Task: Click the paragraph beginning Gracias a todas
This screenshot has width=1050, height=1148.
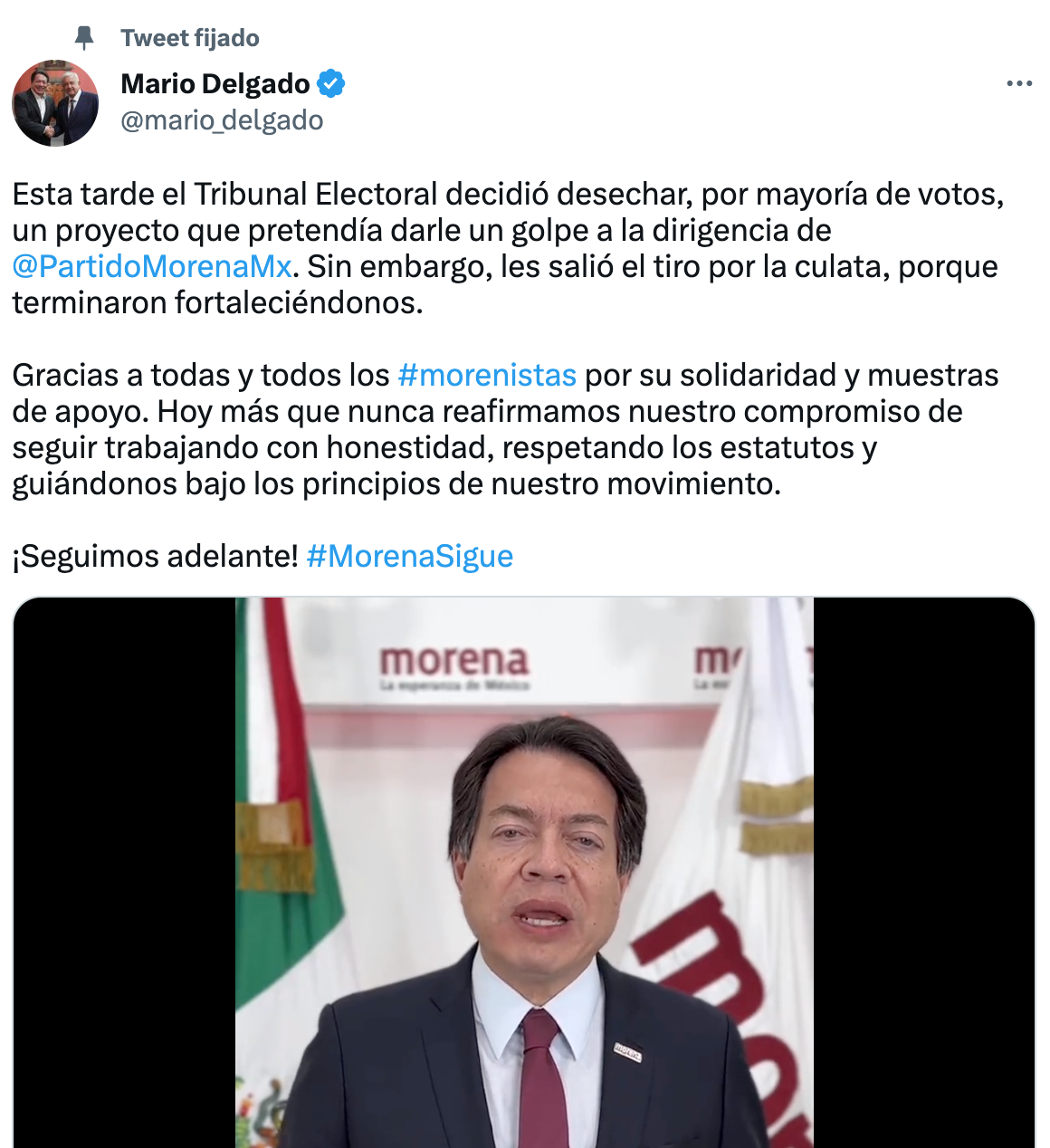Action: (x=505, y=429)
